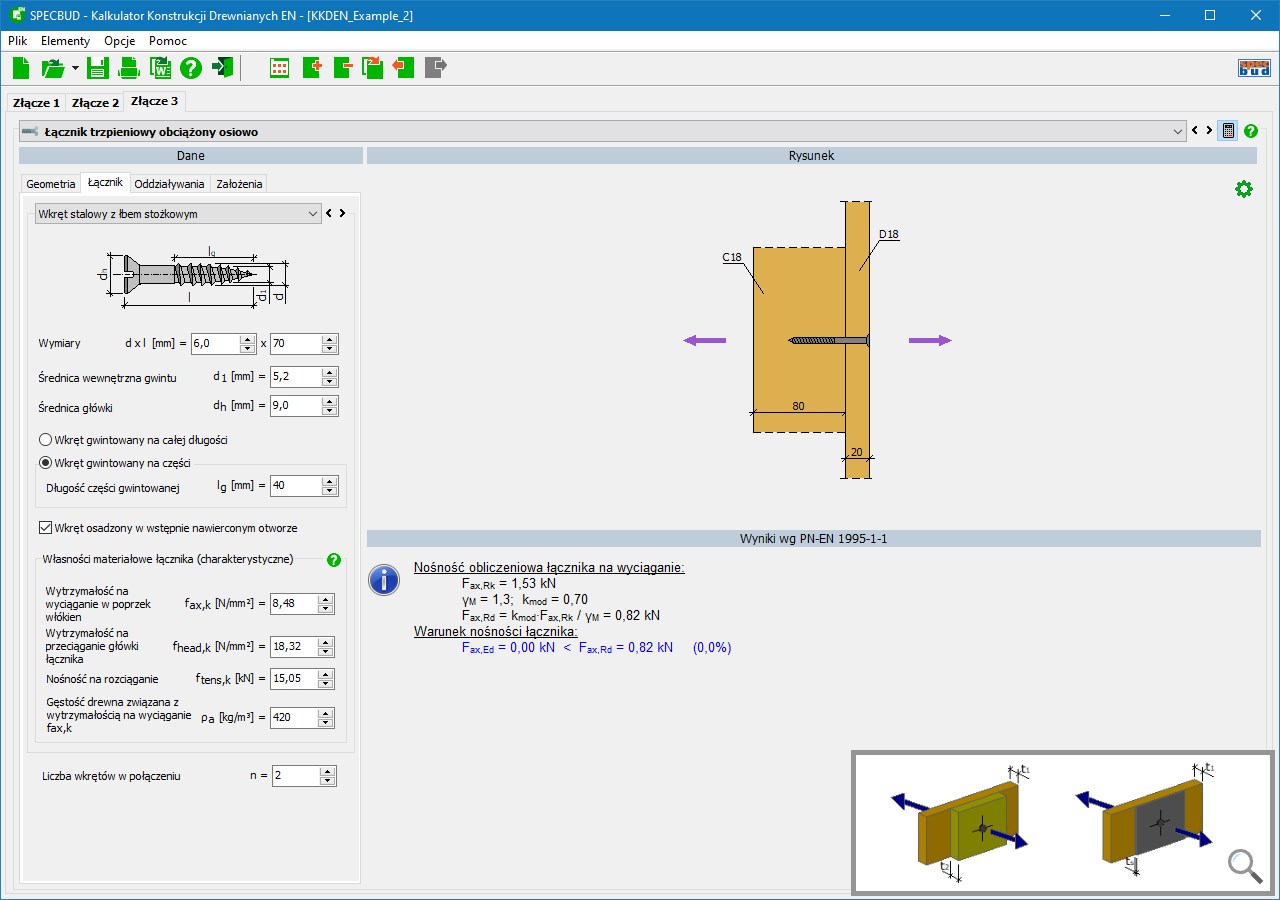Create a new file via toolbar icon

click(x=22, y=68)
